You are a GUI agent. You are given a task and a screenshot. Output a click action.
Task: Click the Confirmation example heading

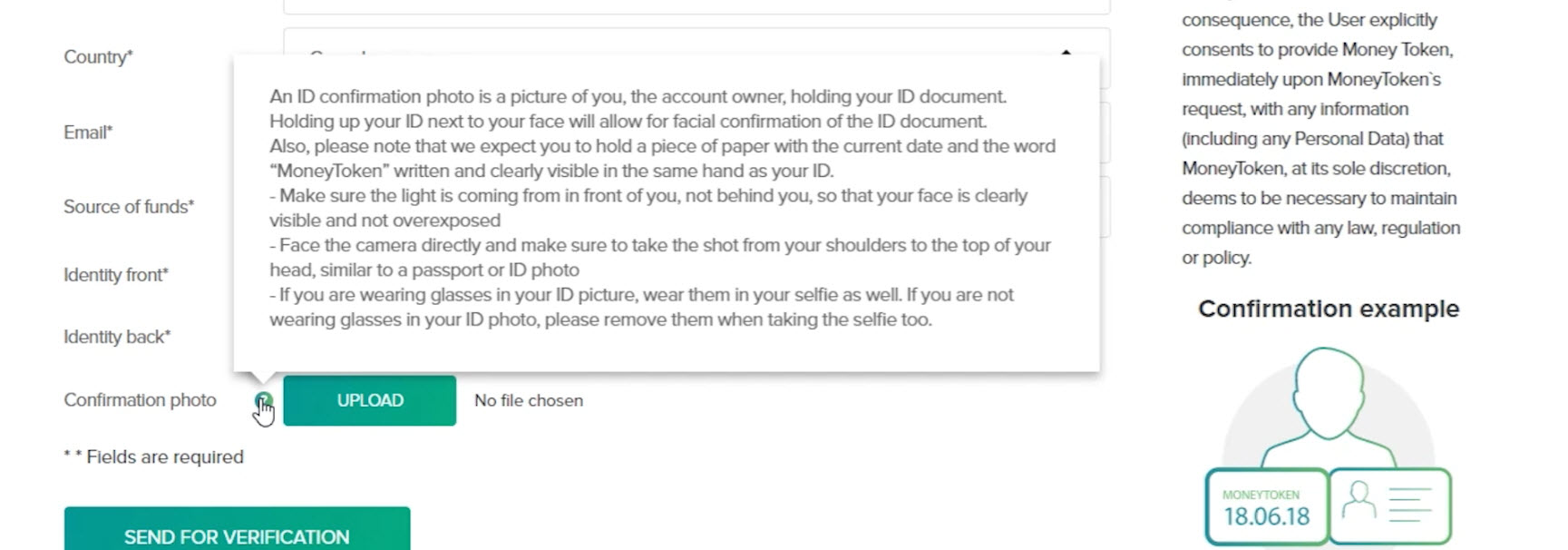pos(1329,309)
